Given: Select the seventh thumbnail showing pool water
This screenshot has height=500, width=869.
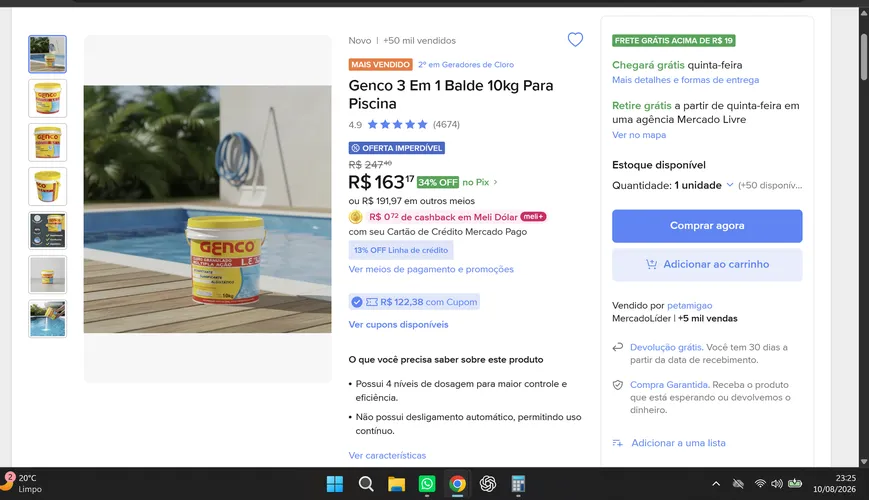Looking at the screenshot, I should coord(48,319).
